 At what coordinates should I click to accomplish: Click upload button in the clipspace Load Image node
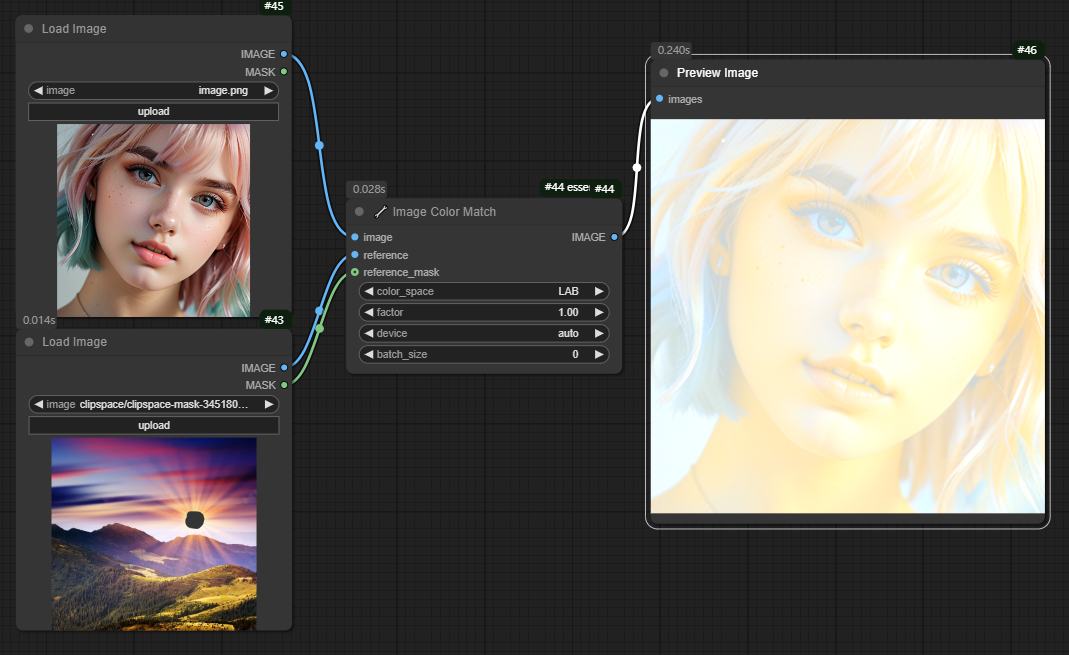(x=153, y=425)
